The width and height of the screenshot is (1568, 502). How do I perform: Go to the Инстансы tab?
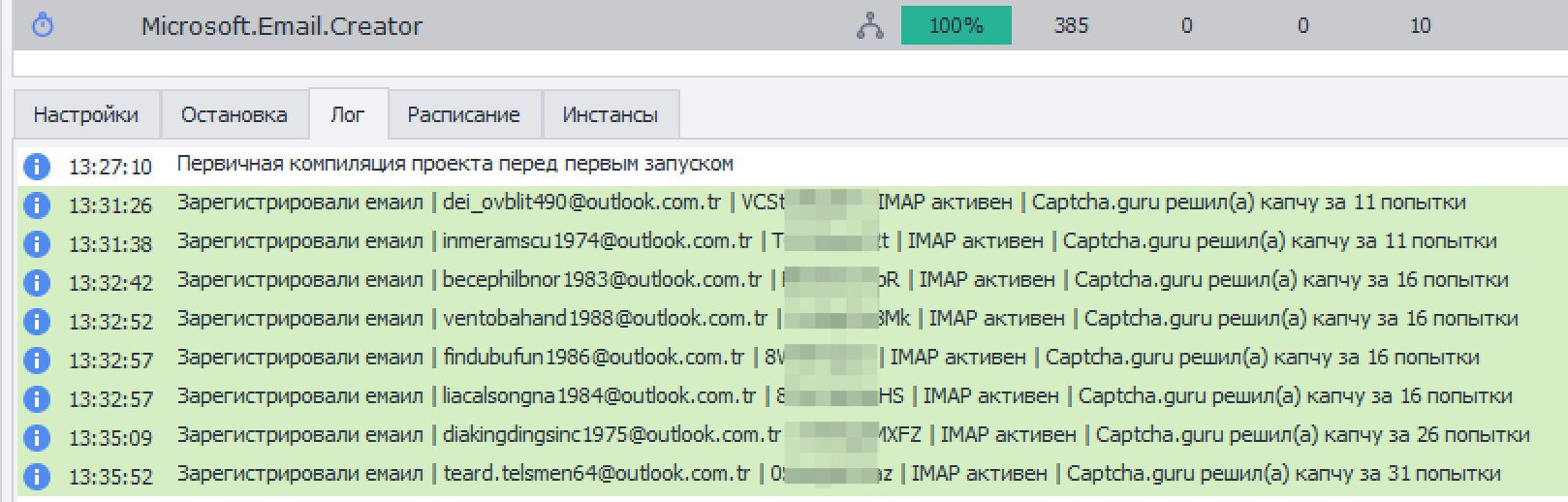click(x=610, y=114)
